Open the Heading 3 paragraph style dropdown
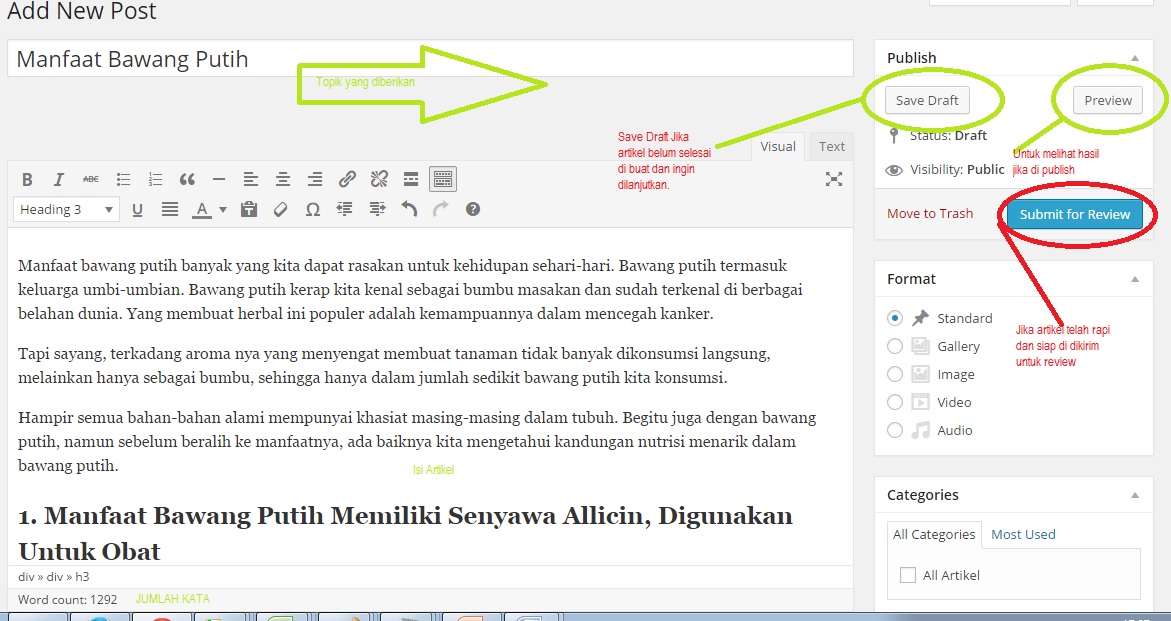This screenshot has width=1171, height=621. (66, 209)
